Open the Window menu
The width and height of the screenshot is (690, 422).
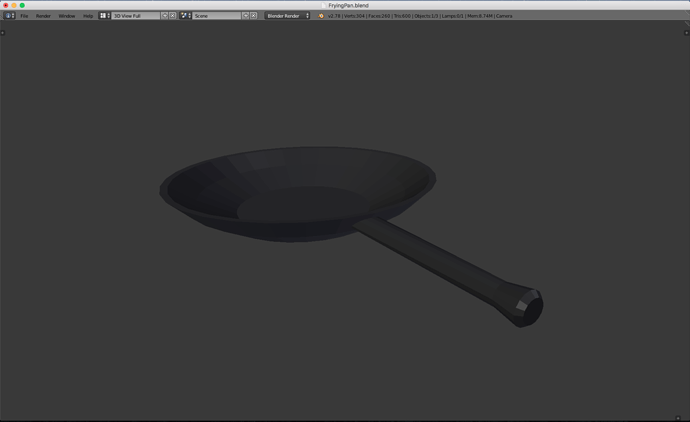click(x=67, y=16)
